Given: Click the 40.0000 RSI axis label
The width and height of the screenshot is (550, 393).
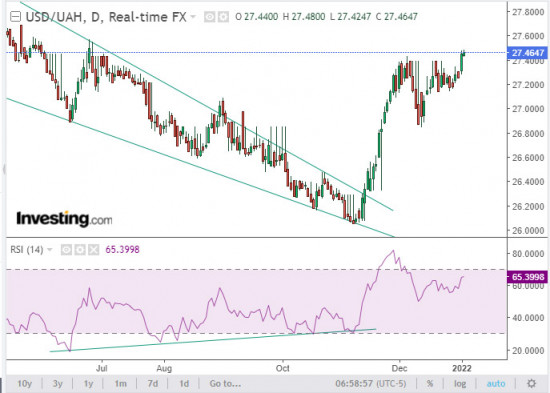Looking at the screenshot, I should click(528, 318).
